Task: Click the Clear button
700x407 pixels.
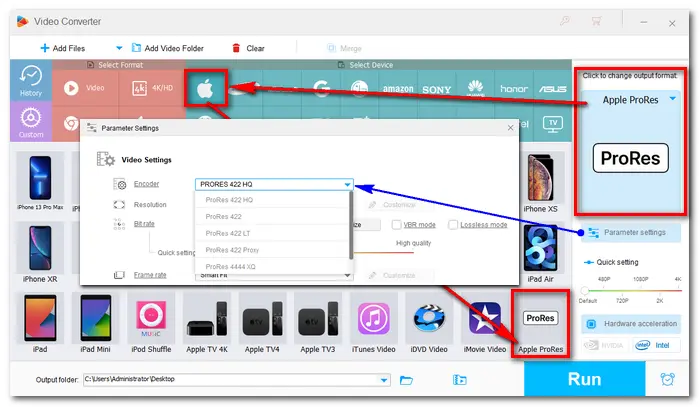Action: [248, 48]
